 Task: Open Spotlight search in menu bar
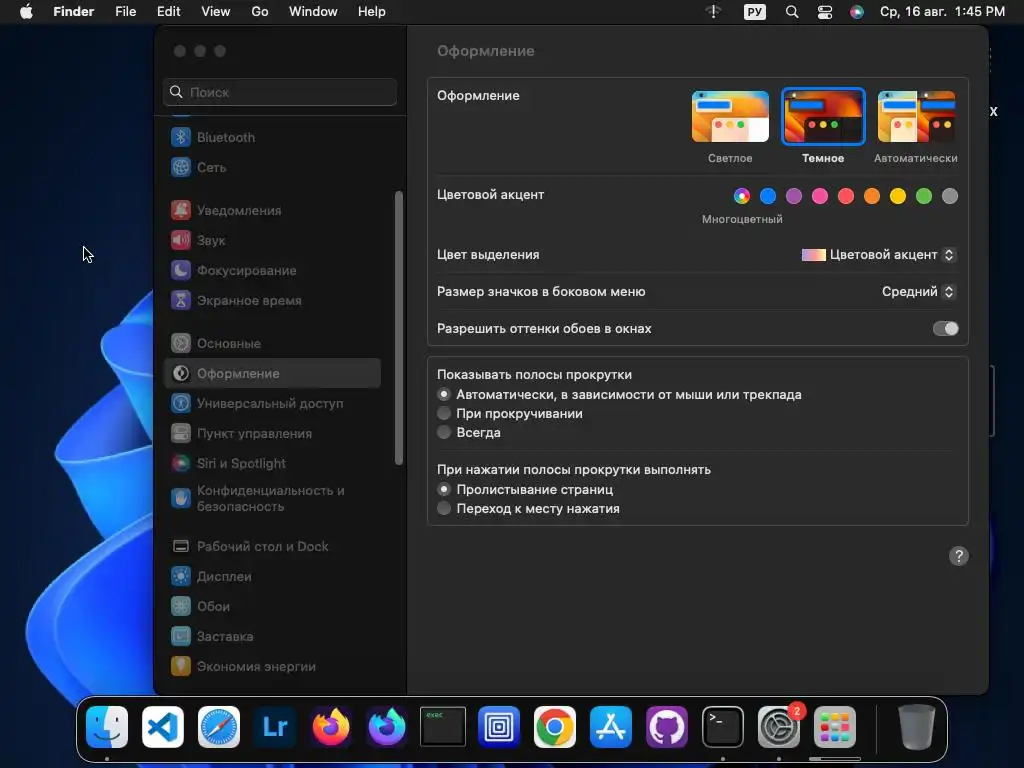coord(792,12)
